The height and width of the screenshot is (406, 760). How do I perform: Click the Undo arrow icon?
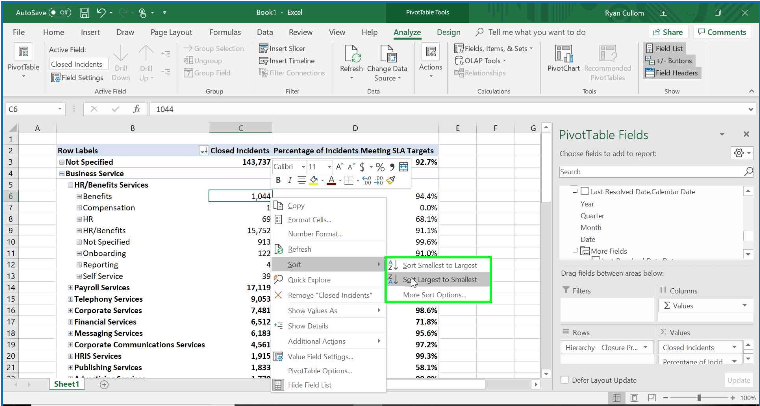pos(101,13)
